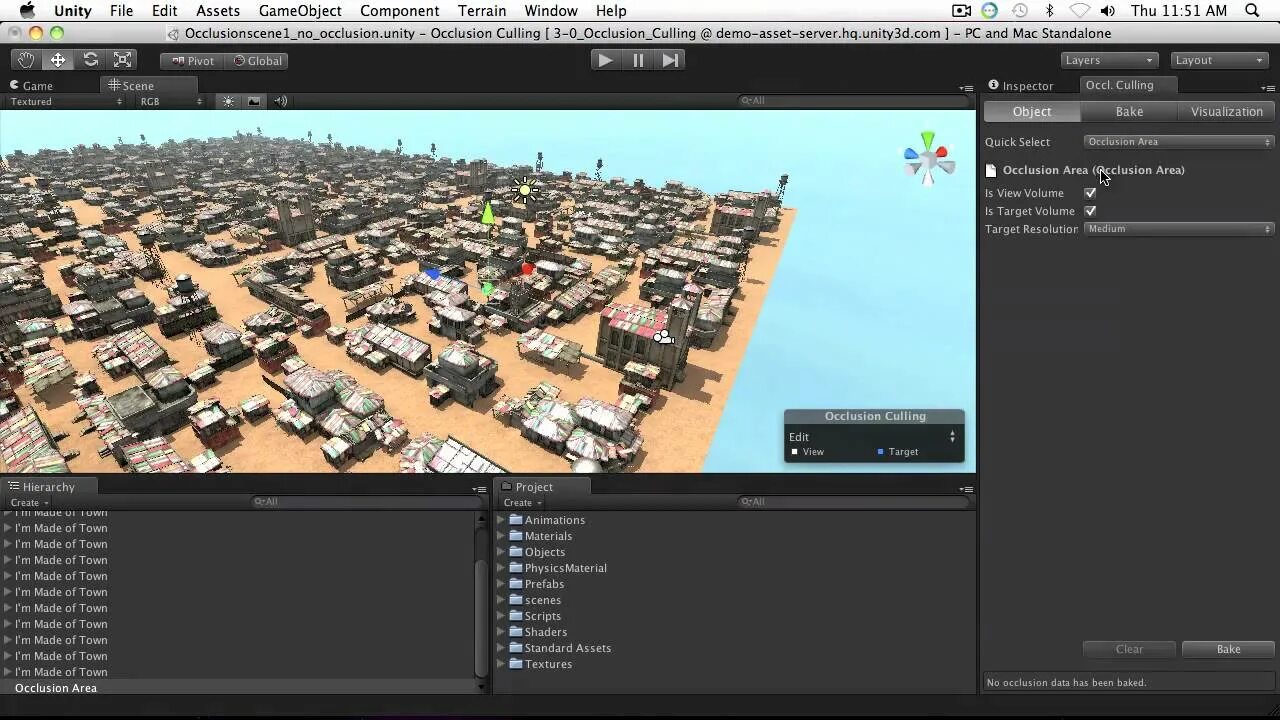Open the Quick Select dropdown
Screen dimensions: 1280x720
coord(1179,142)
